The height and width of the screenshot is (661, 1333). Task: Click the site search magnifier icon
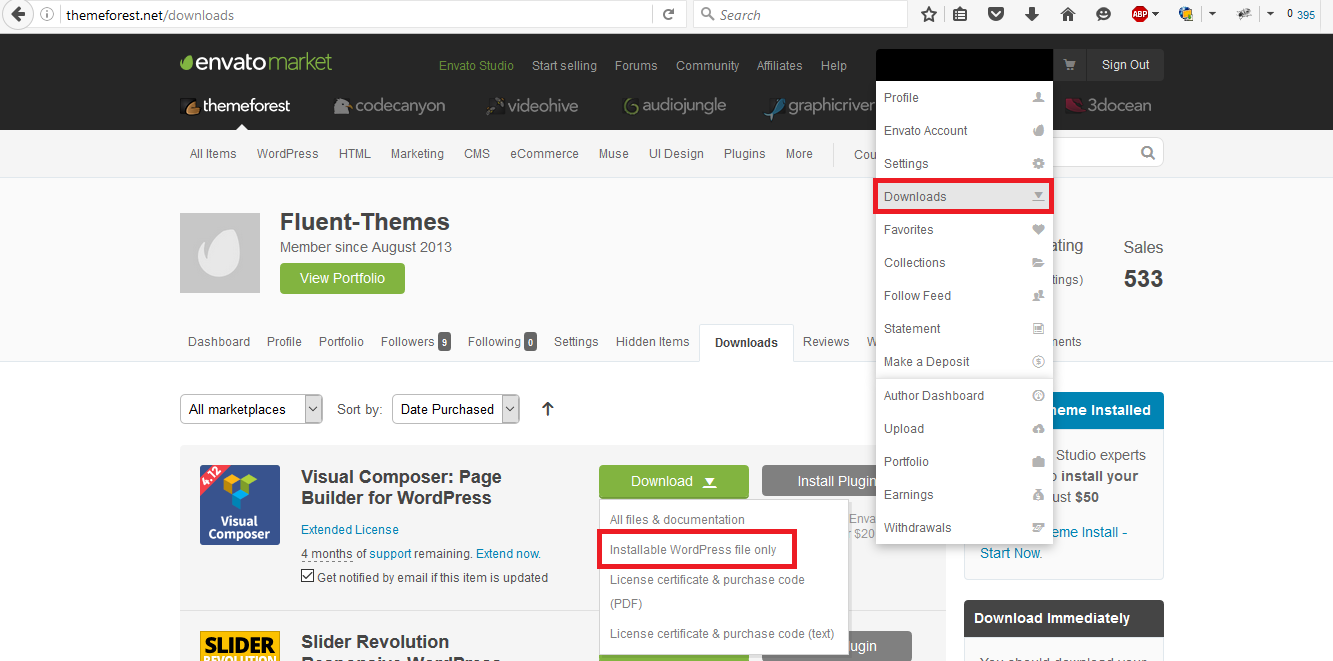[x=1147, y=153]
